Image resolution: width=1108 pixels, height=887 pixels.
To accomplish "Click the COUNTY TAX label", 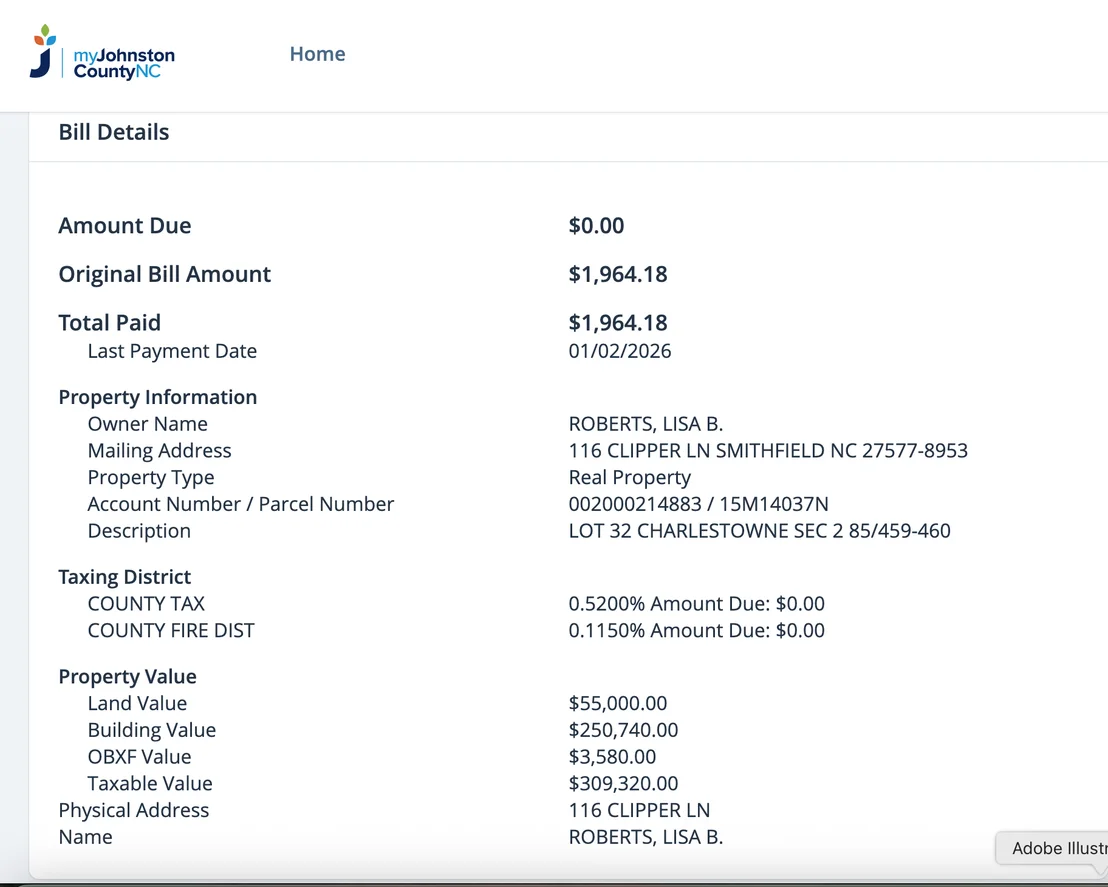I will (x=146, y=604).
